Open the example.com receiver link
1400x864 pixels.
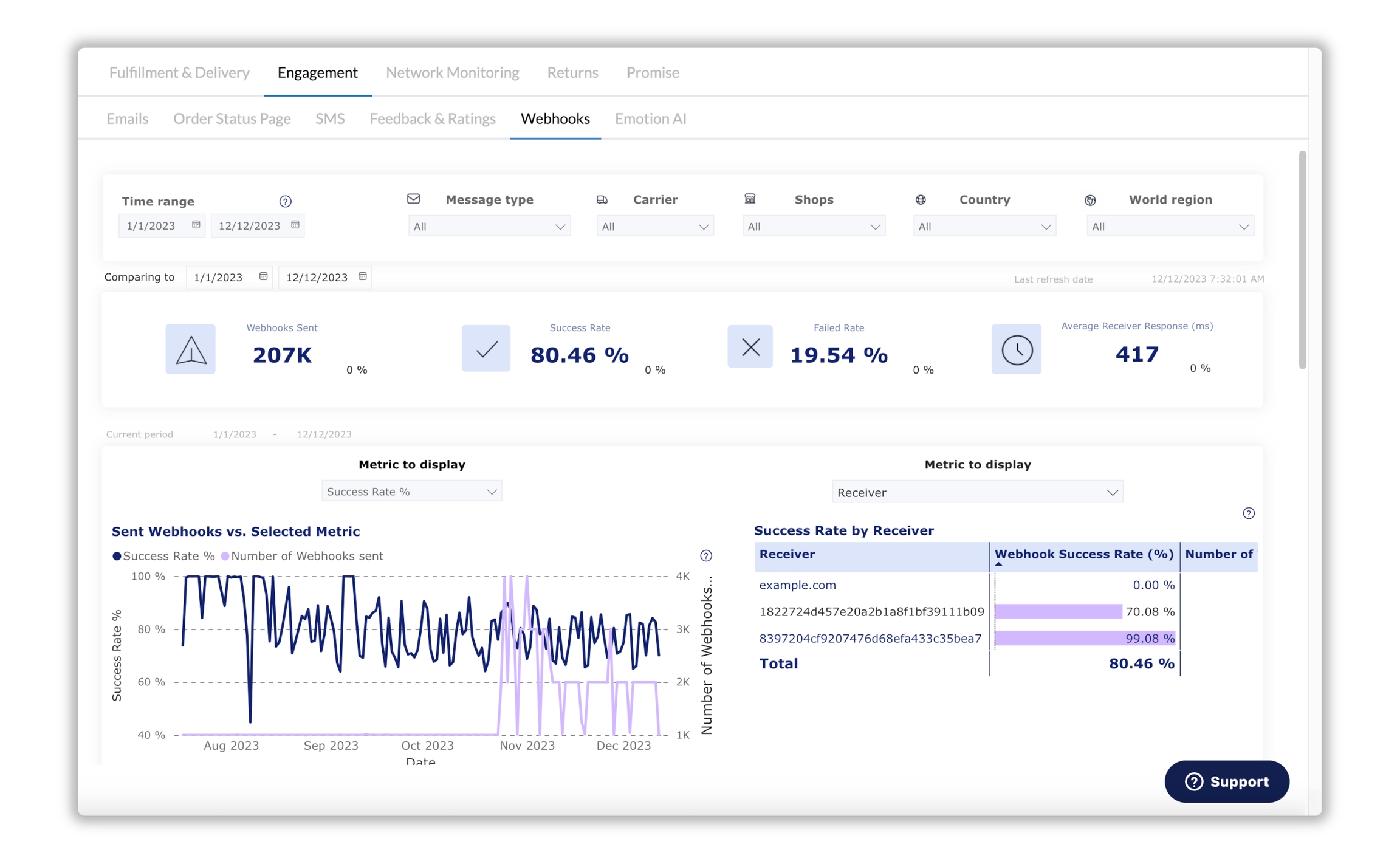click(797, 585)
